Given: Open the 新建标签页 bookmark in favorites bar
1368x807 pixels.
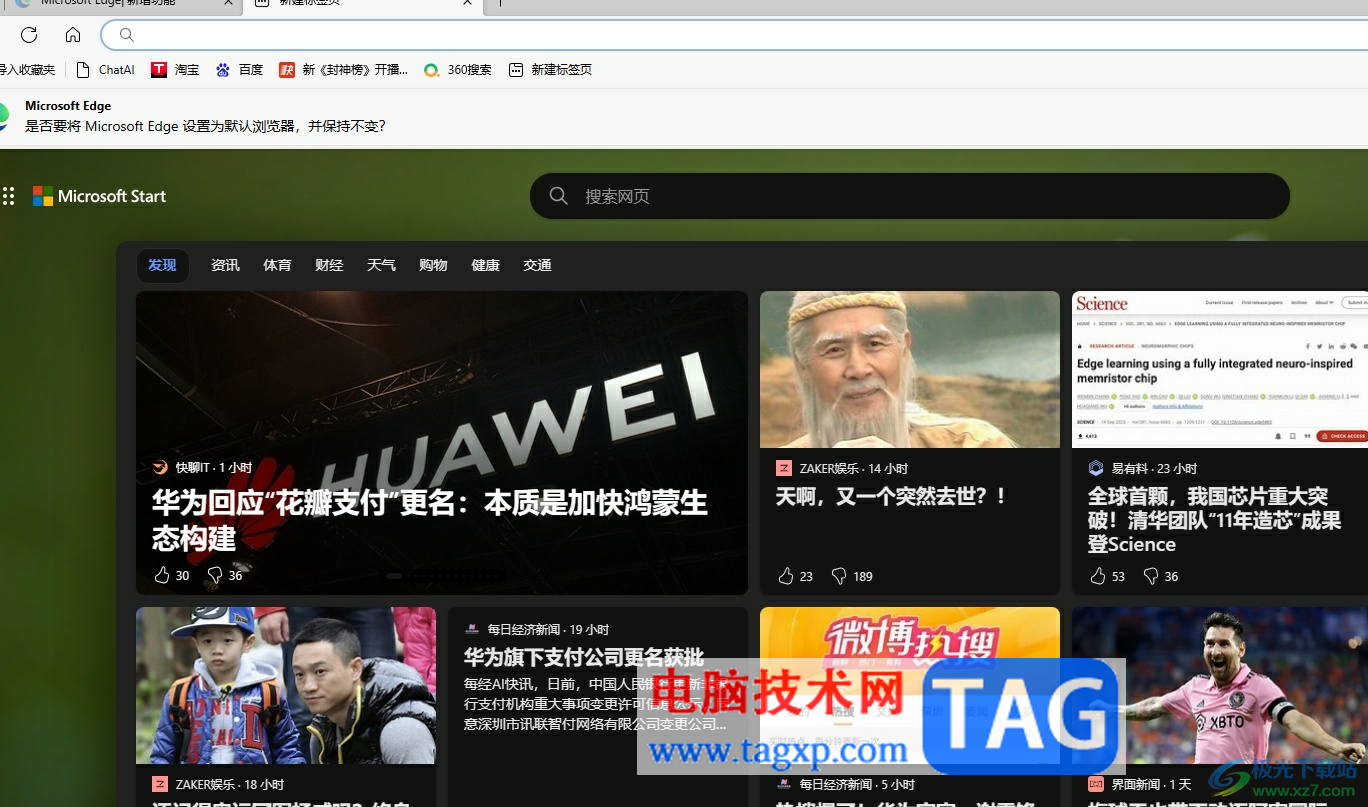Looking at the screenshot, I should [x=551, y=70].
